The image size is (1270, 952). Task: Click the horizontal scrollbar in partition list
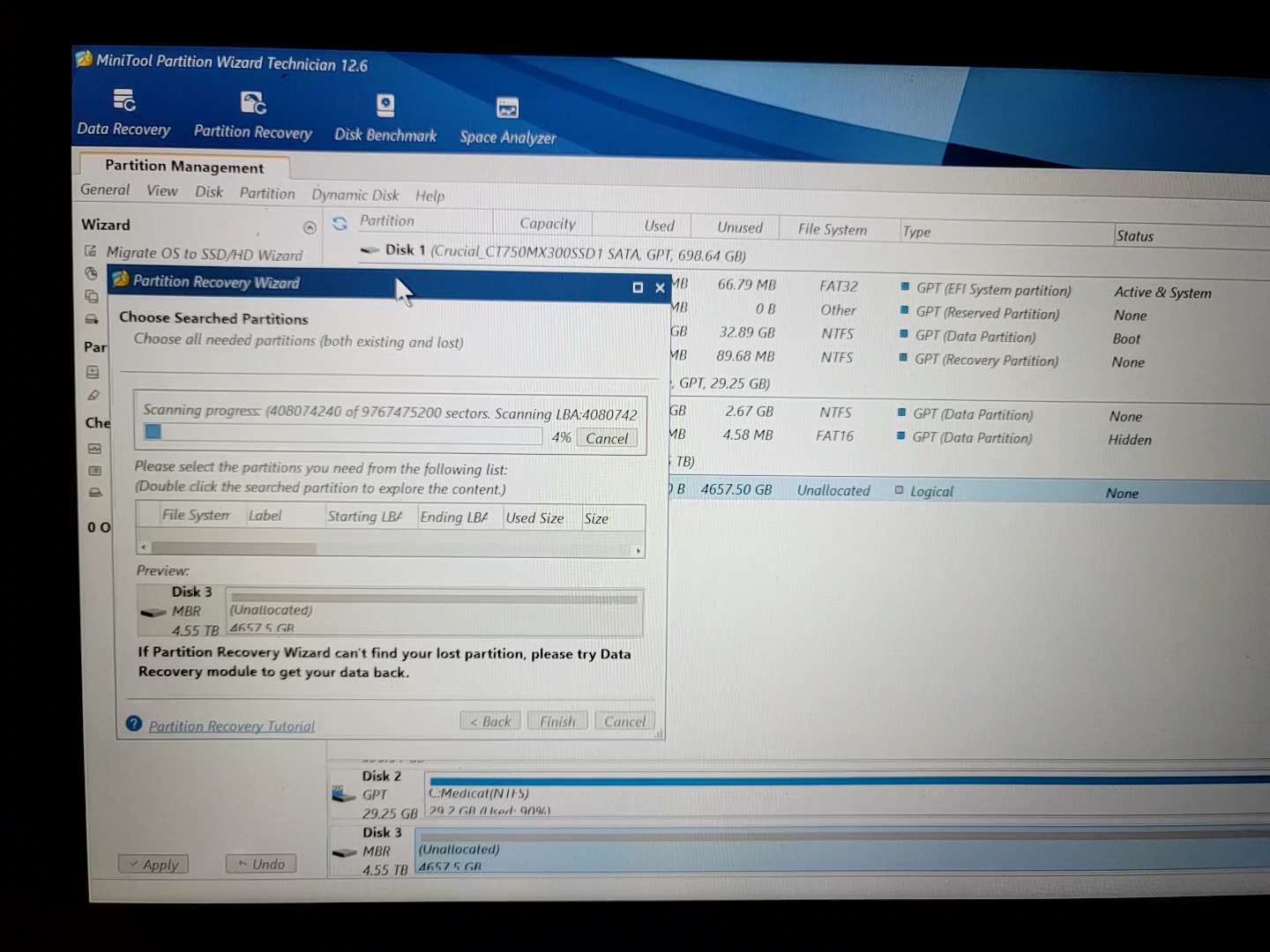(x=233, y=548)
